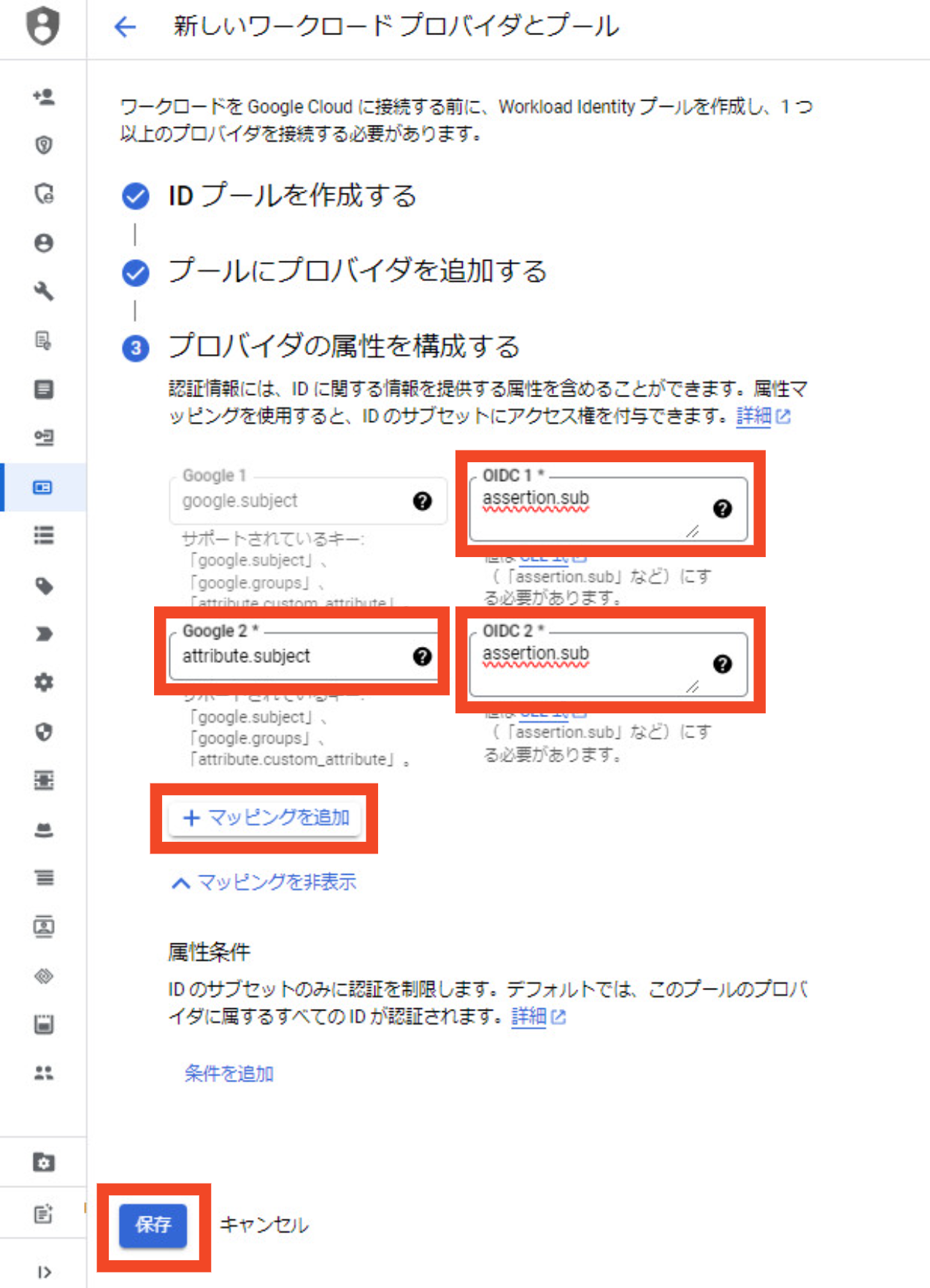Click the 条件を追加 link

click(x=229, y=1073)
